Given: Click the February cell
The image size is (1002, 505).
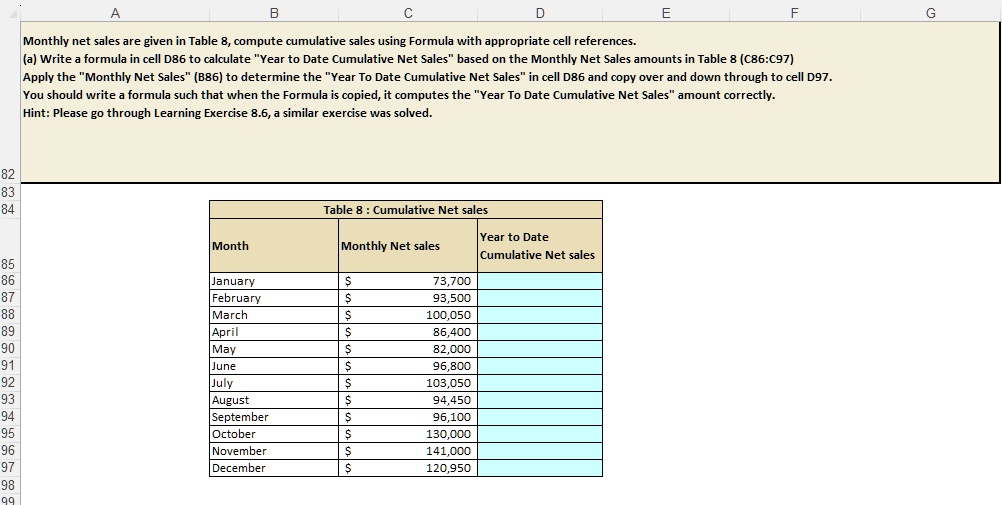Looking at the screenshot, I should coord(274,298).
